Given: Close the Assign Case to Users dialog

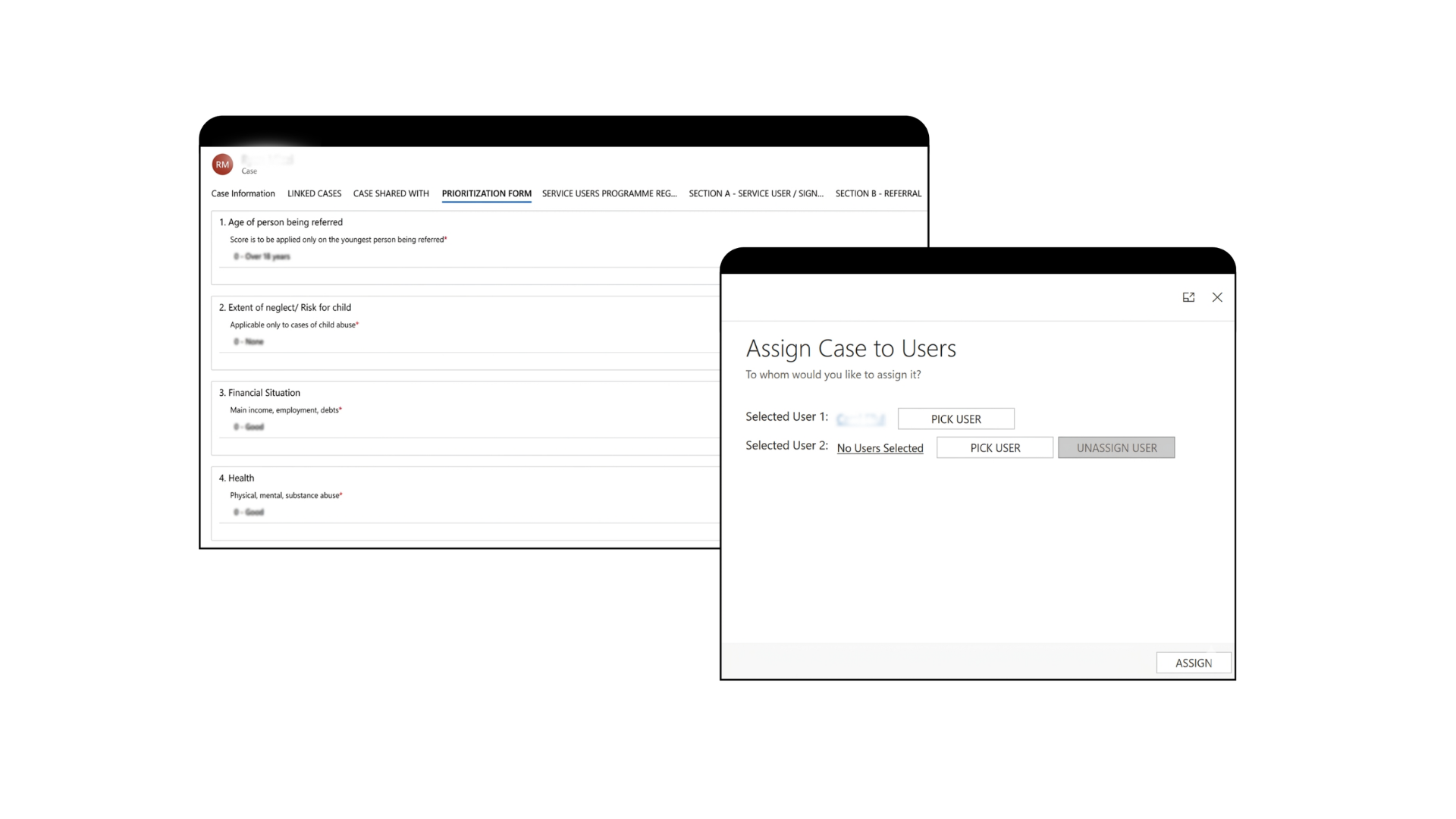Looking at the screenshot, I should 1217,297.
